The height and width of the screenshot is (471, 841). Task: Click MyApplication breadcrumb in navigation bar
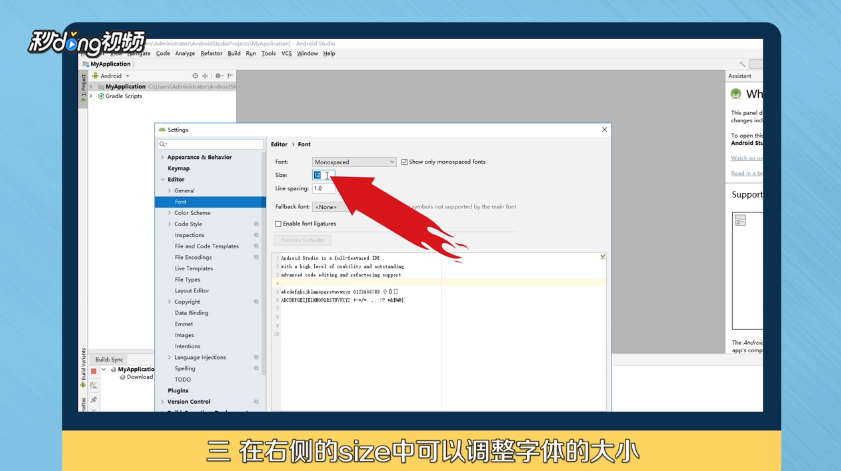[x=110, y=64]
